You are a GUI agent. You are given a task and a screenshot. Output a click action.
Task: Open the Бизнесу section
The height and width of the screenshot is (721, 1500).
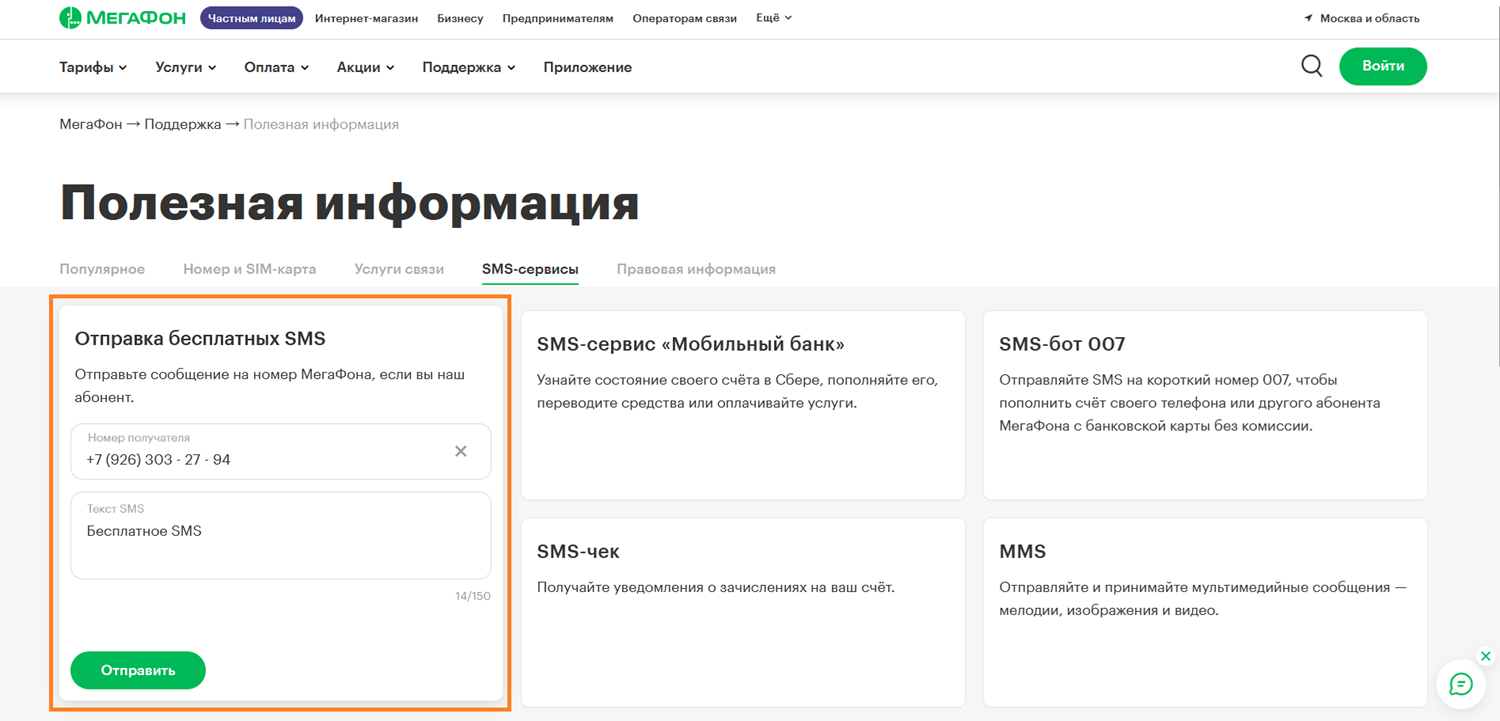(460, 18)
